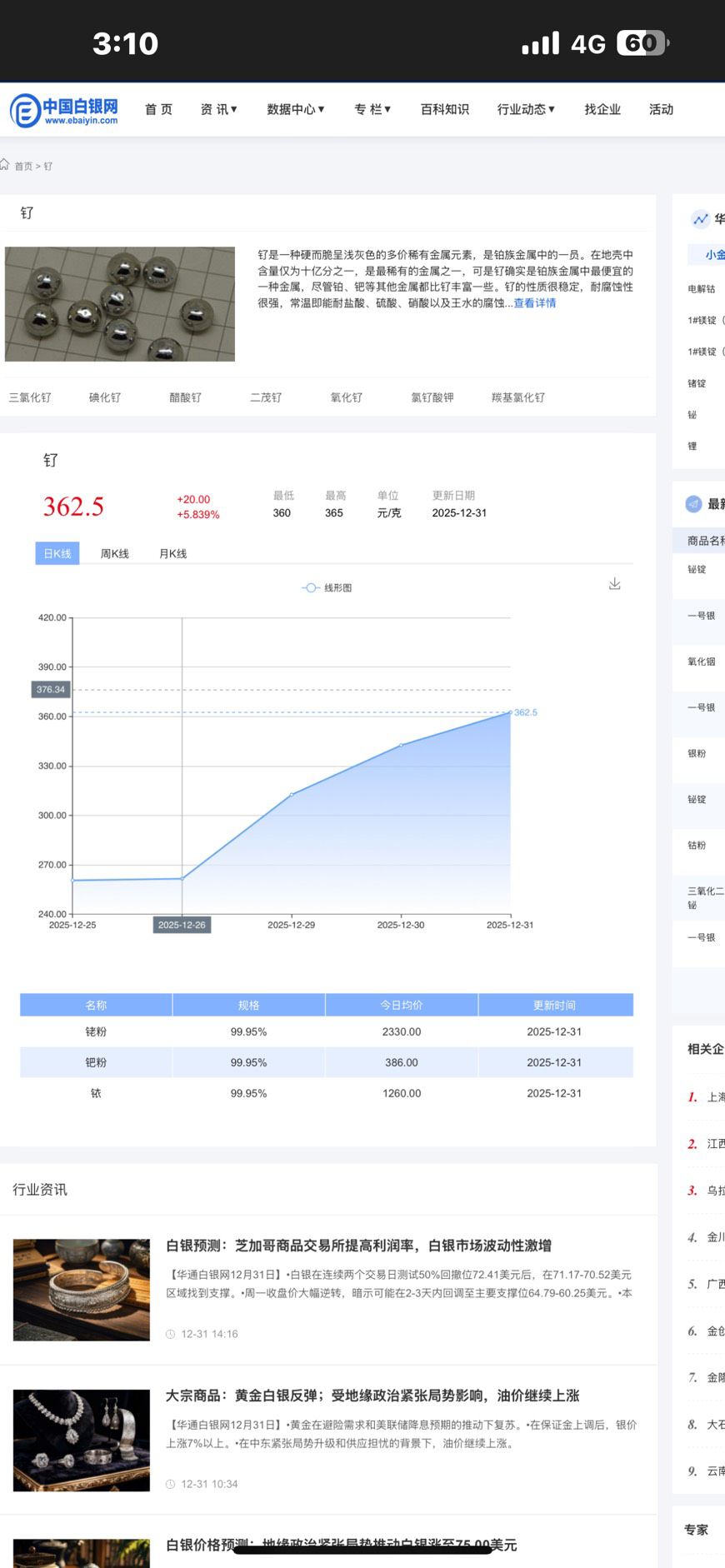Click the 铑粉 table row name

(96, 1031)
